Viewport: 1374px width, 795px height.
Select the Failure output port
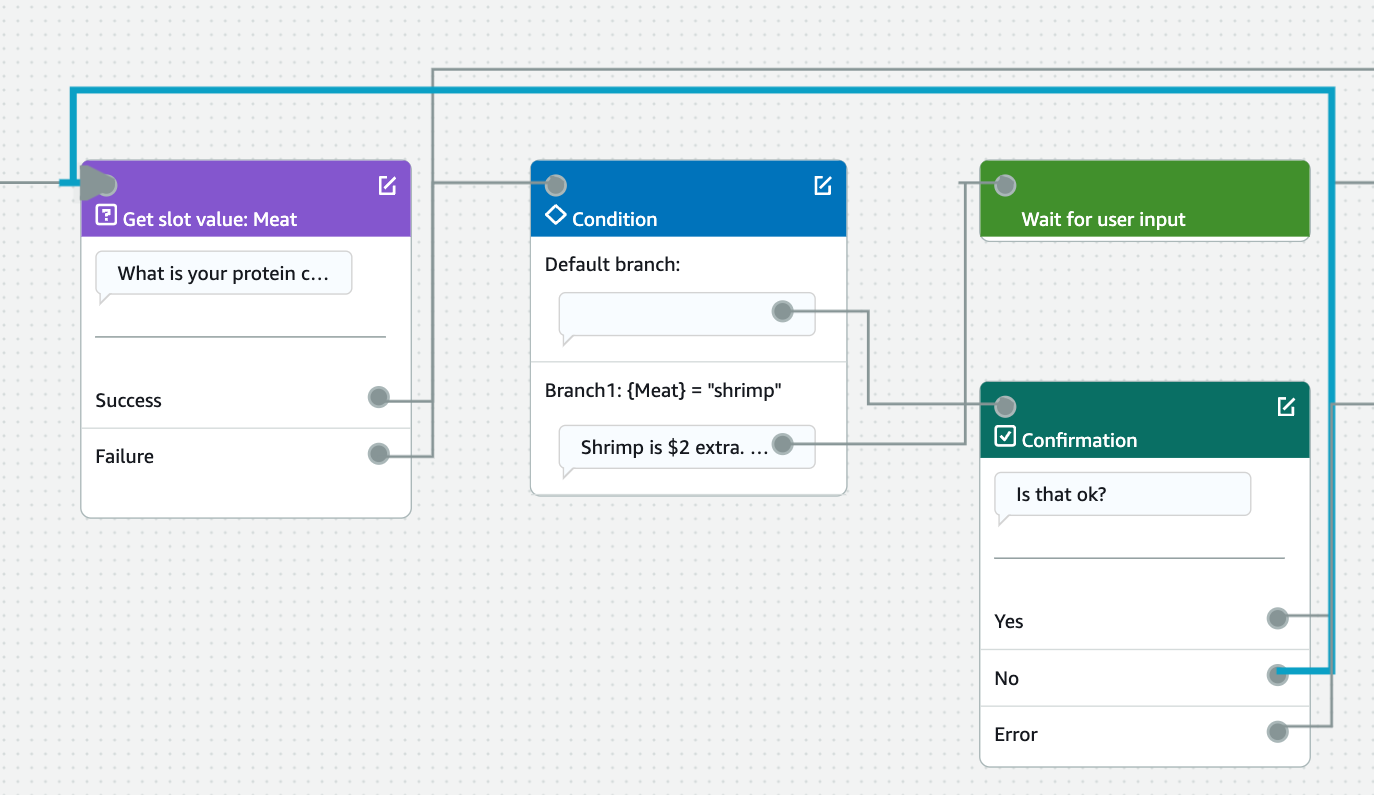(378, 454)
